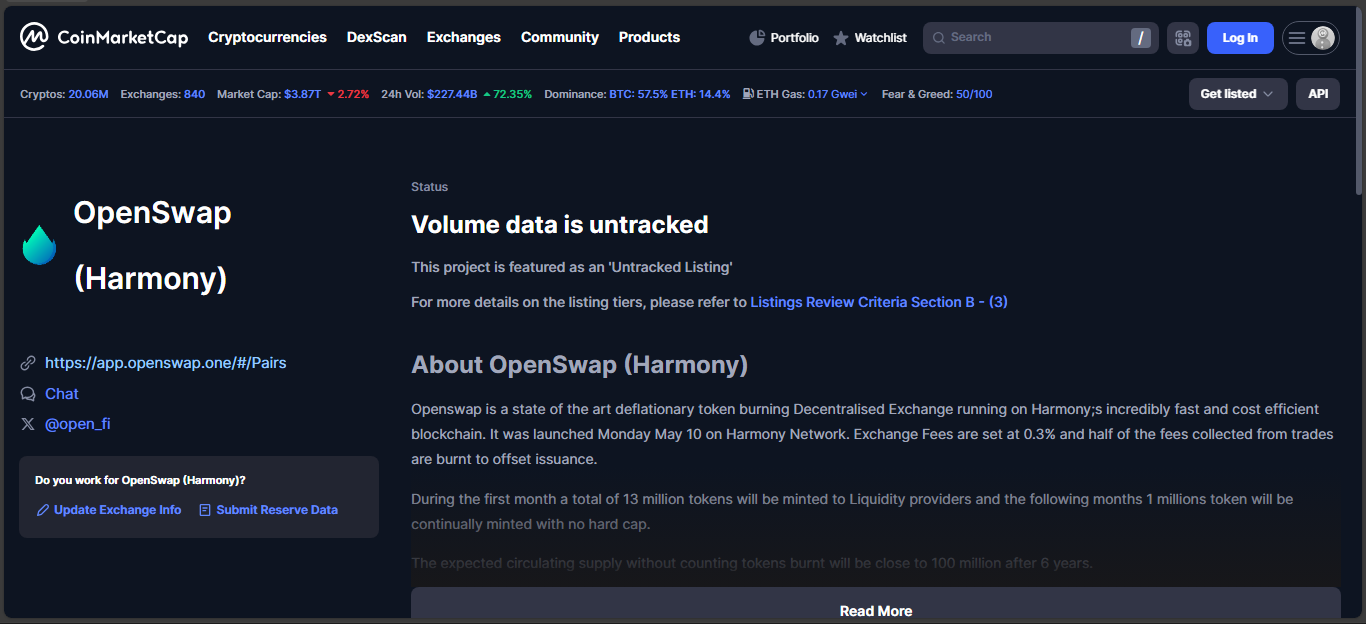Click the Submit Reserve Data document icon
The image size is (1366, 624).
pos(205,510)
